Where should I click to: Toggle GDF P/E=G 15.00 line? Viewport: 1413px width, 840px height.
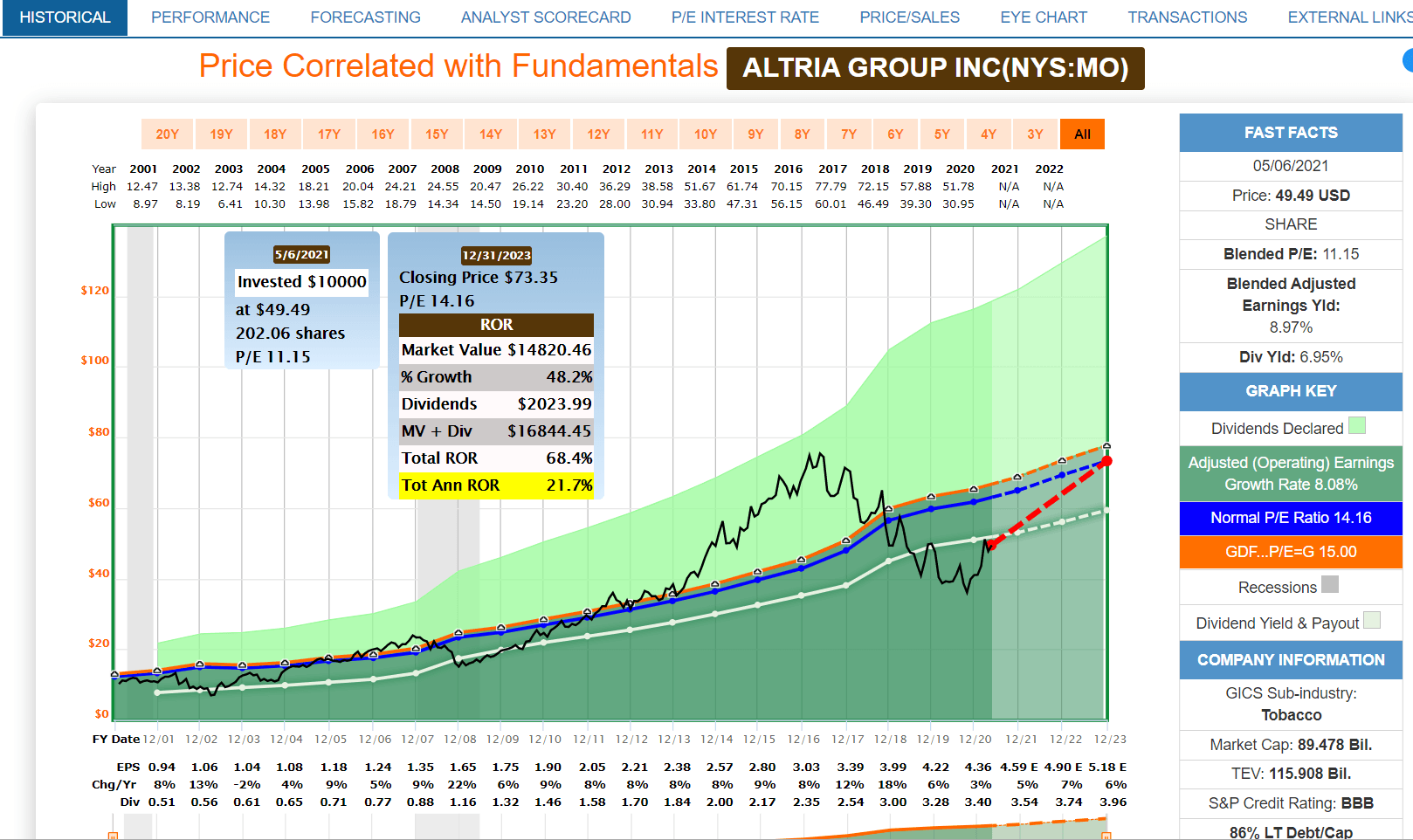1291,552
